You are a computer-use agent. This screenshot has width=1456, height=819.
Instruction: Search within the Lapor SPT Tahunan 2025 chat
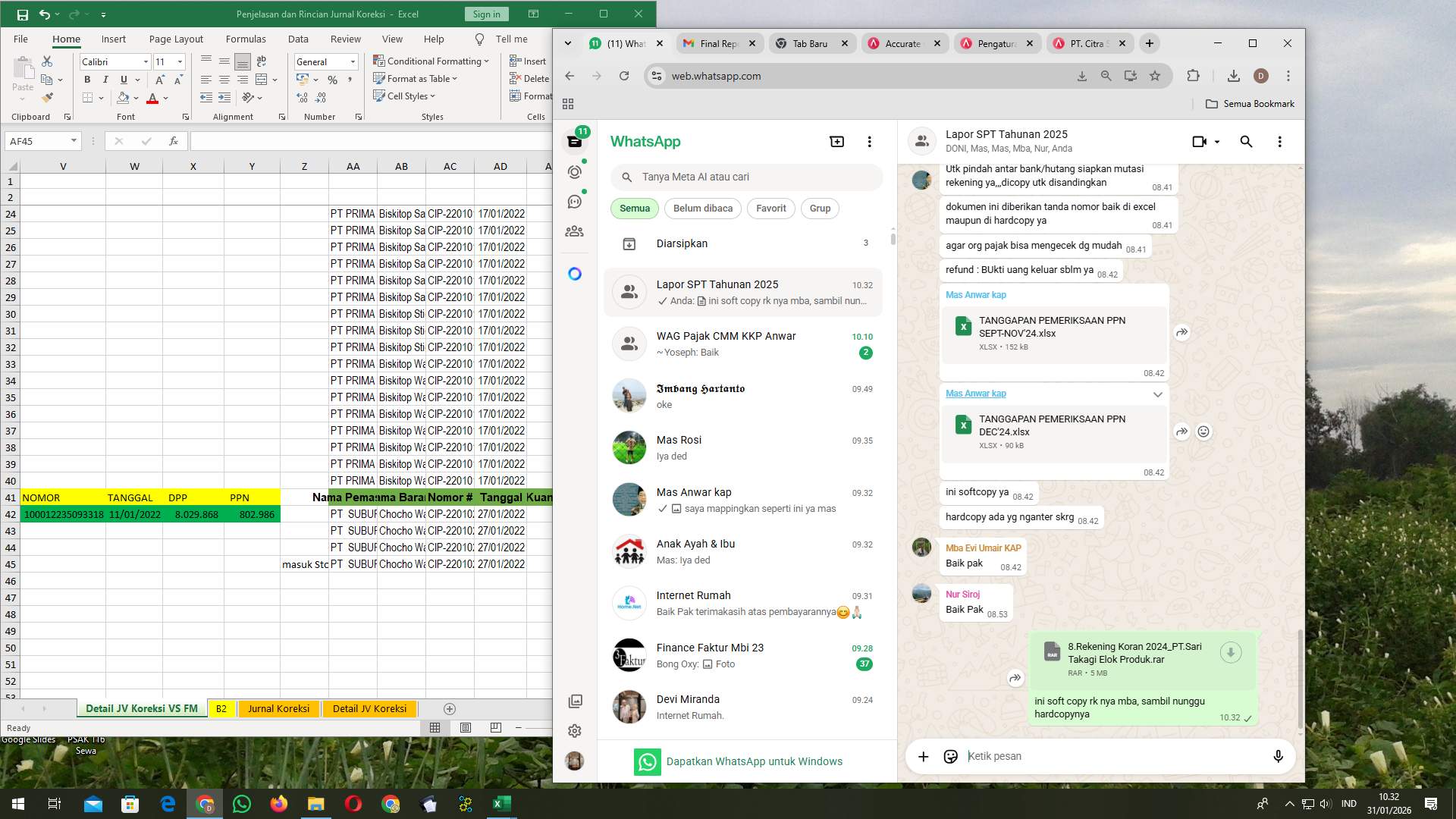[x=1246, y=141]
